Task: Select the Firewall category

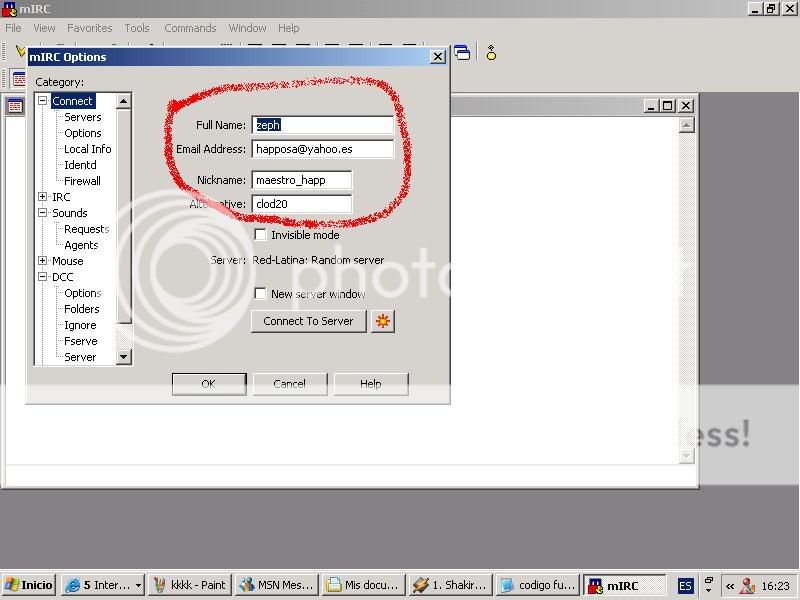Action: [x=82, y=181]
